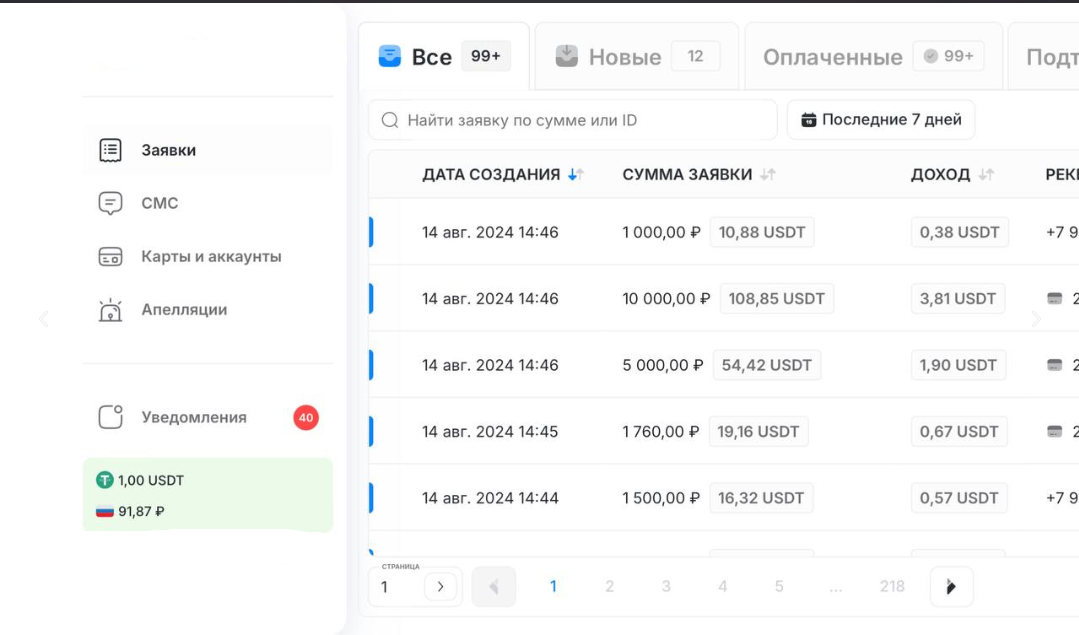Click the Заявки list icon
The width and height of the screenshot is (1079, 635).
(x=110, y=150)
